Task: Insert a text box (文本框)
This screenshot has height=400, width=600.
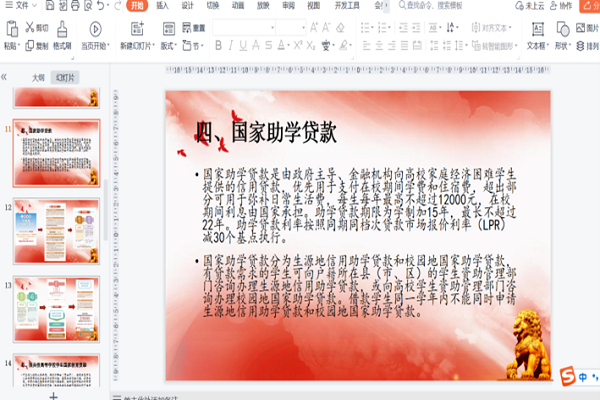Action: [536, 29]
